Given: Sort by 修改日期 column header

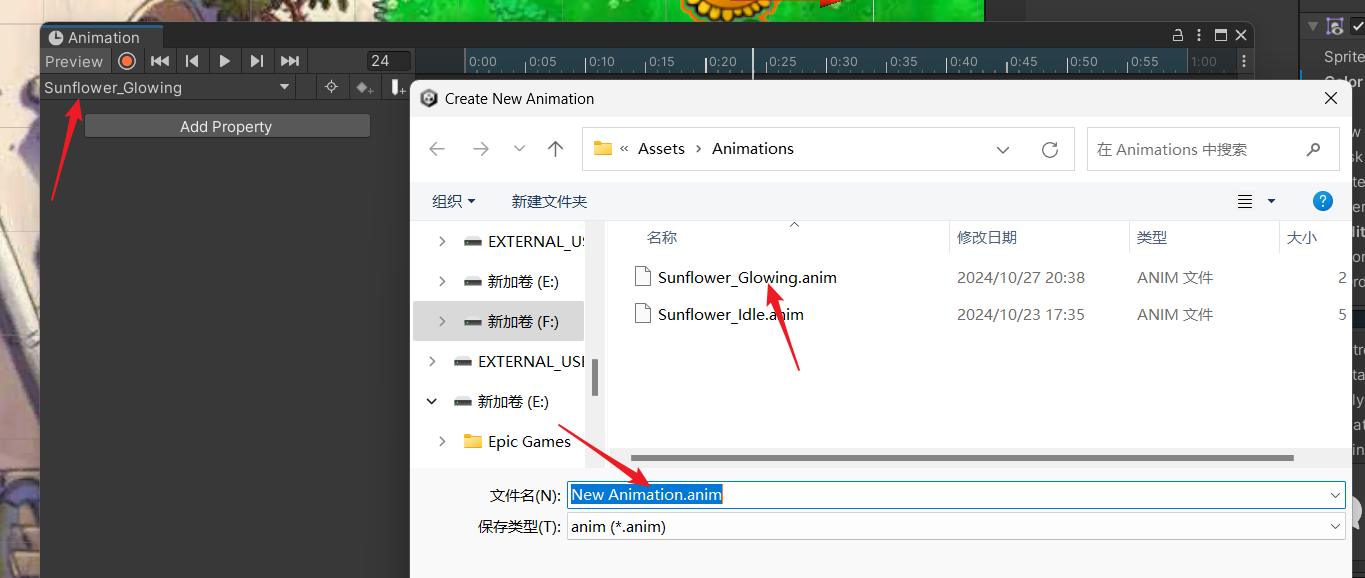Looking at the screenshot, I should click(987, 237).
